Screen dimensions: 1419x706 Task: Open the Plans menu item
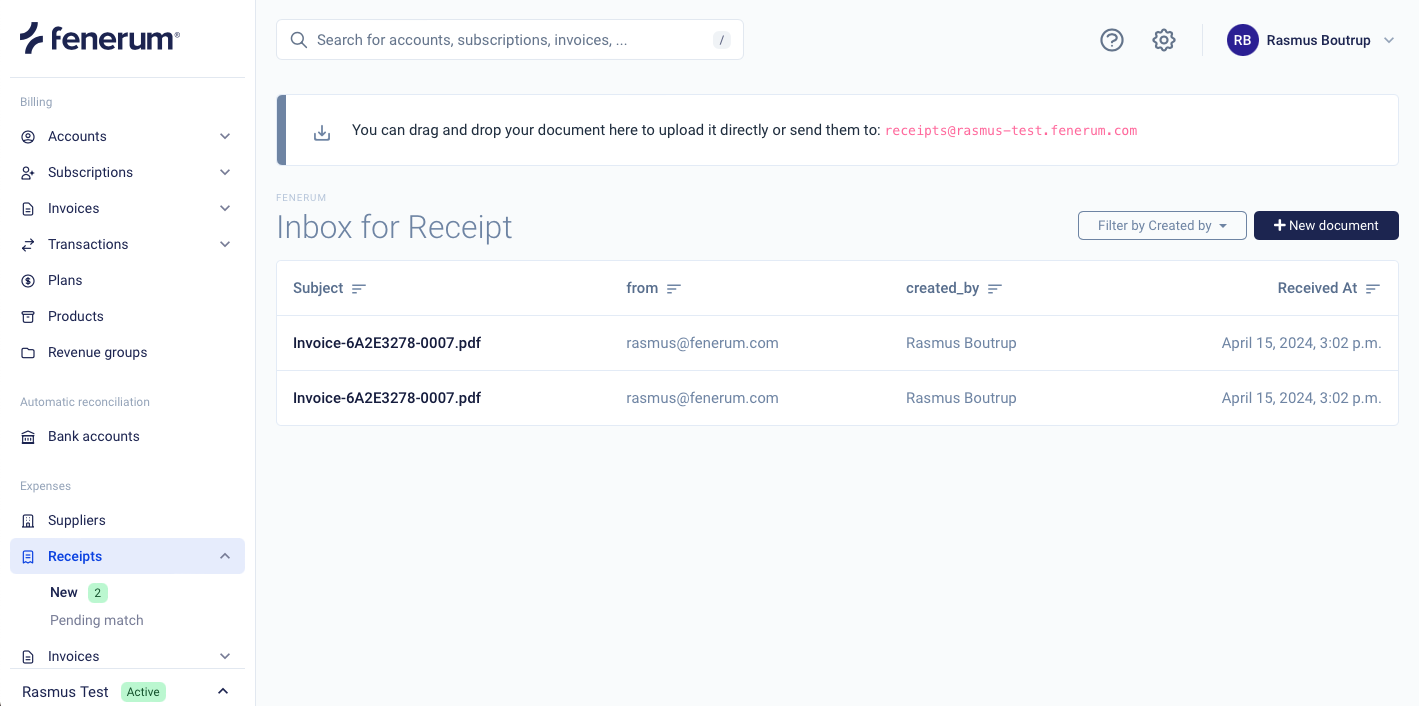point(127,280)
